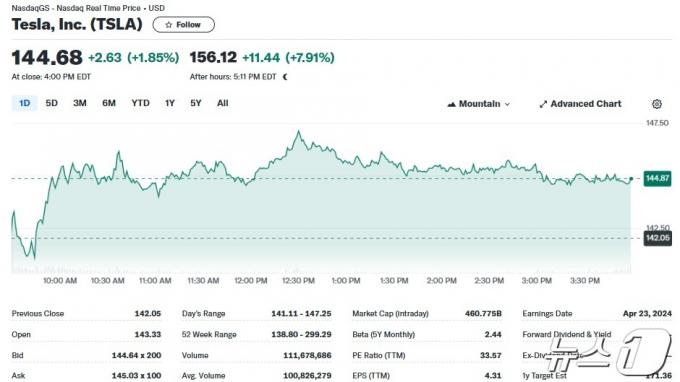Open the Advanced Chart link

click(x=580, y=104)
